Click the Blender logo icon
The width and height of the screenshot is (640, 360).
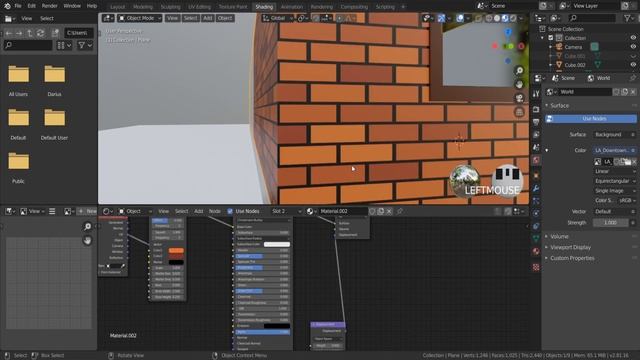pos(7,6)
